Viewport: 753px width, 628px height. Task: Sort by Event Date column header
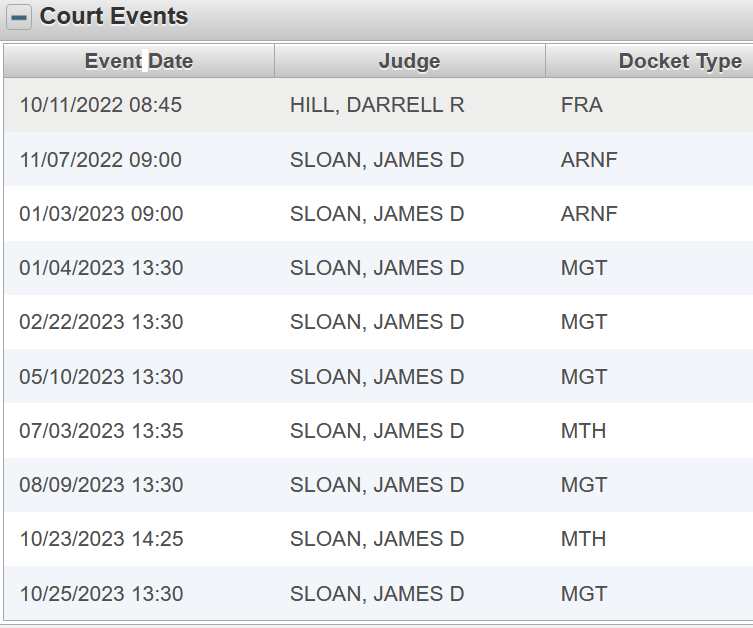tap(138, 61)
